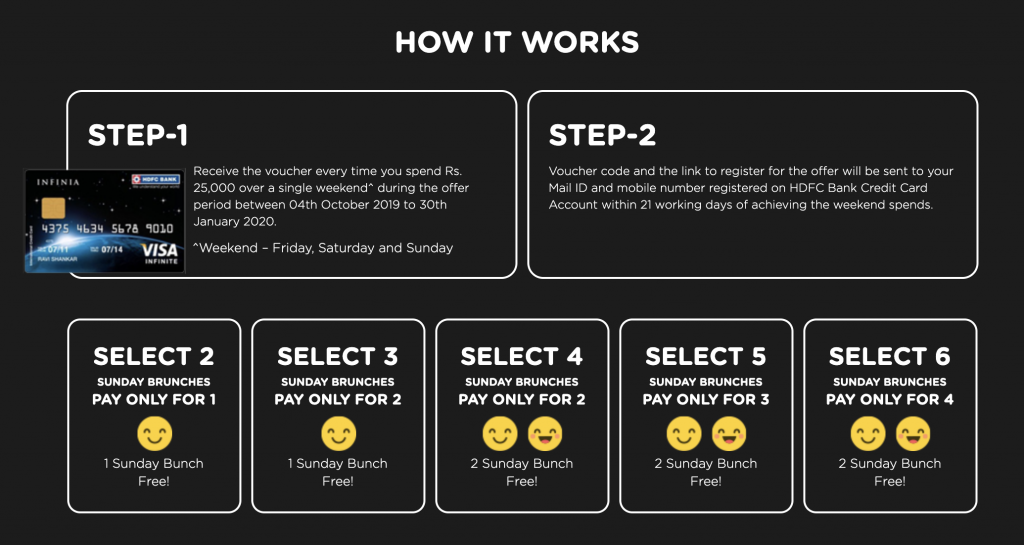
Task: Click the HOW IT WORKS title
Action: [x=517, y=42]
